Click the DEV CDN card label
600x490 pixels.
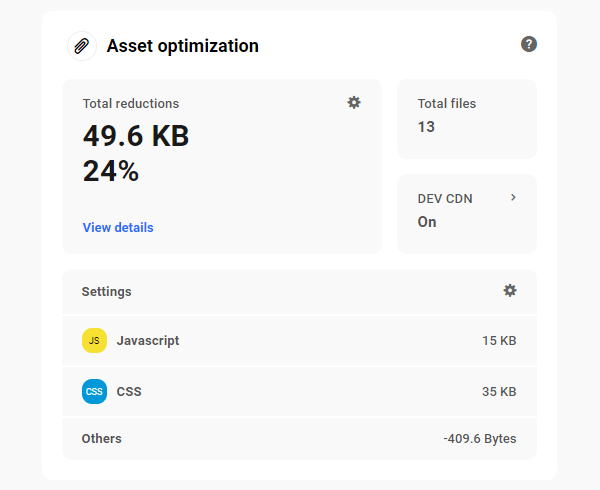point(445,198)
